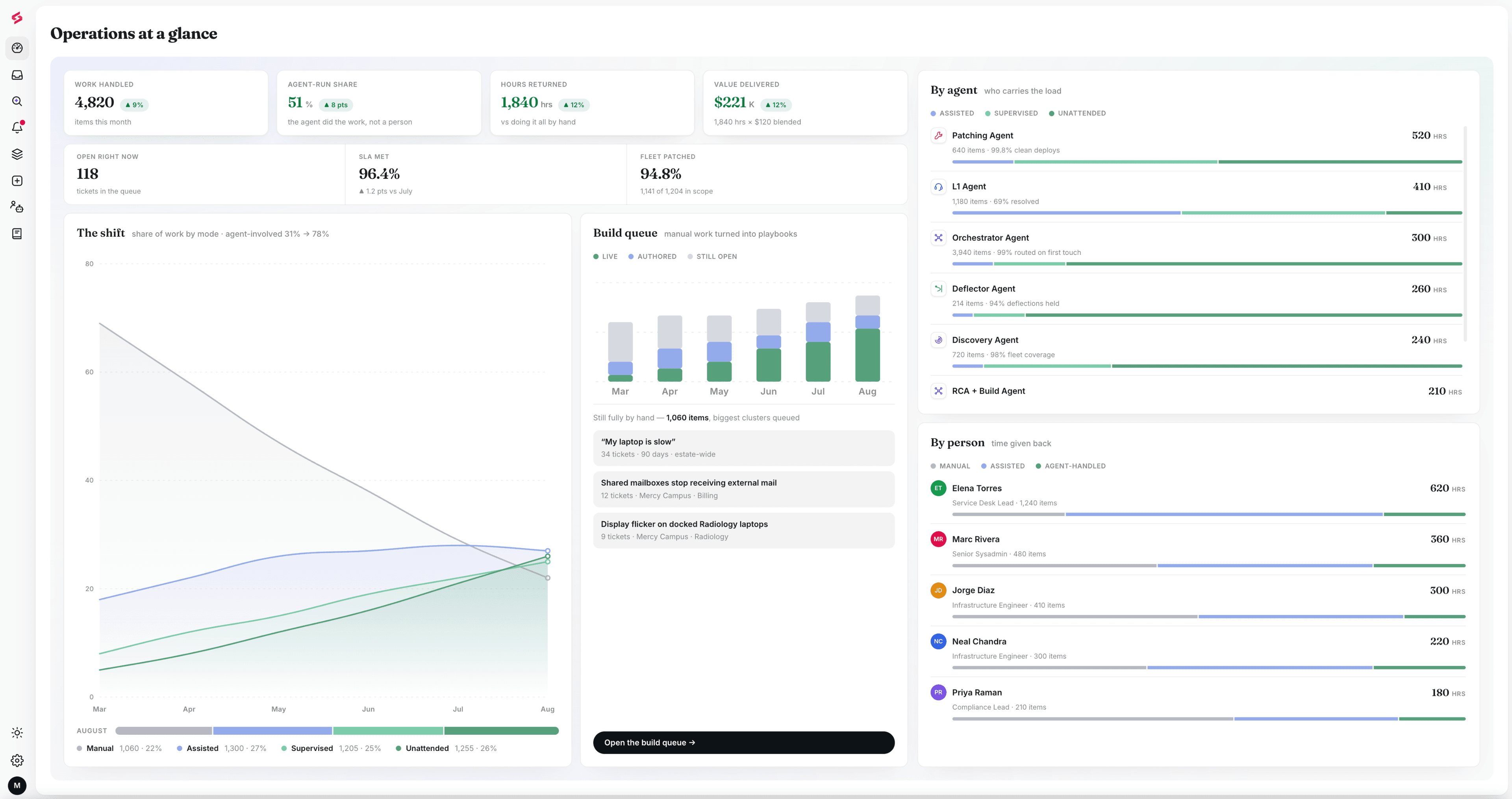This screenshot has height=799, width=1512.
Task: Click the Aug bar in Build queue chart
Action: [x=867, y=339]
